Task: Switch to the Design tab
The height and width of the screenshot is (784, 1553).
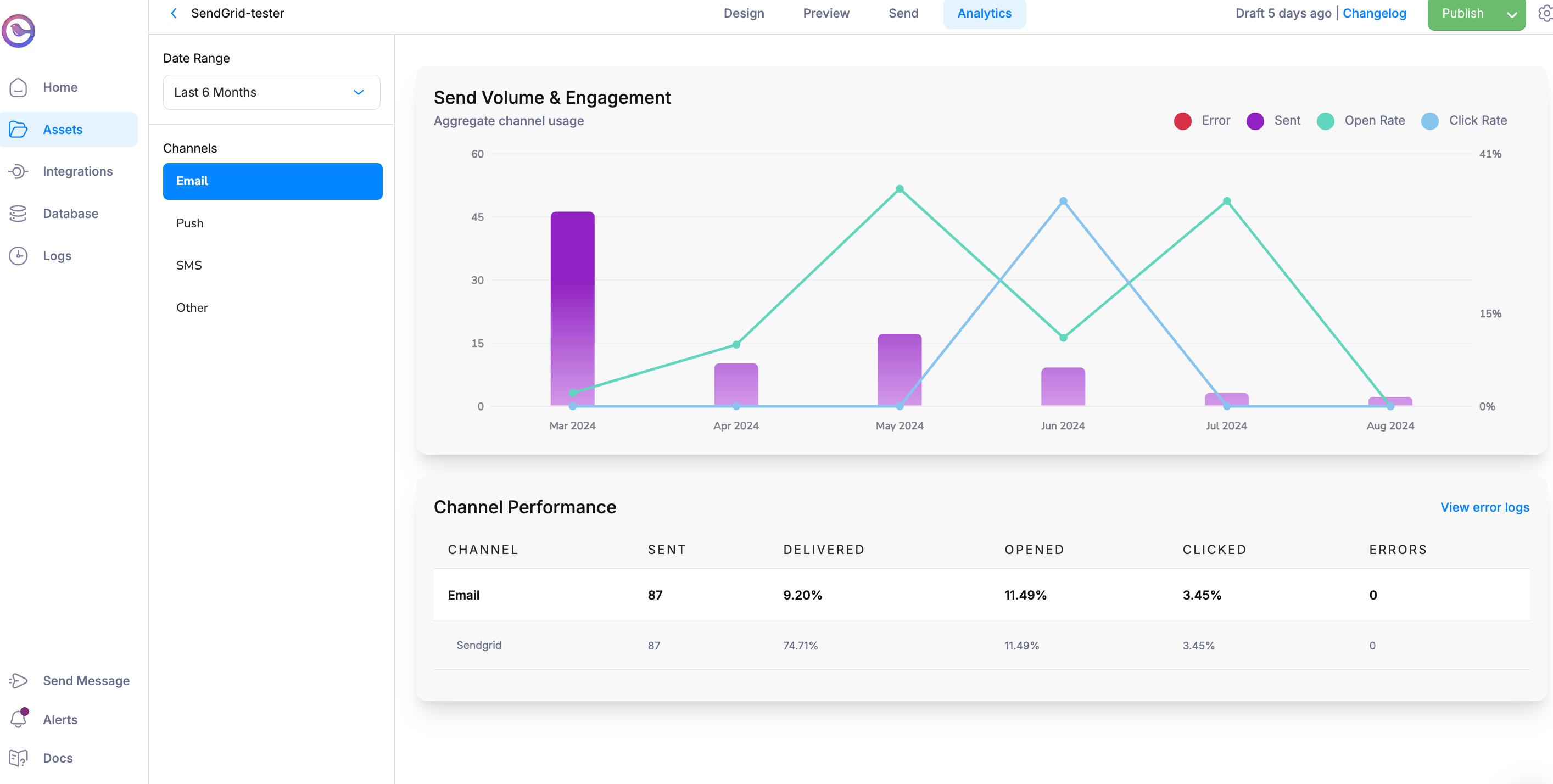Action: coord(745,13)
